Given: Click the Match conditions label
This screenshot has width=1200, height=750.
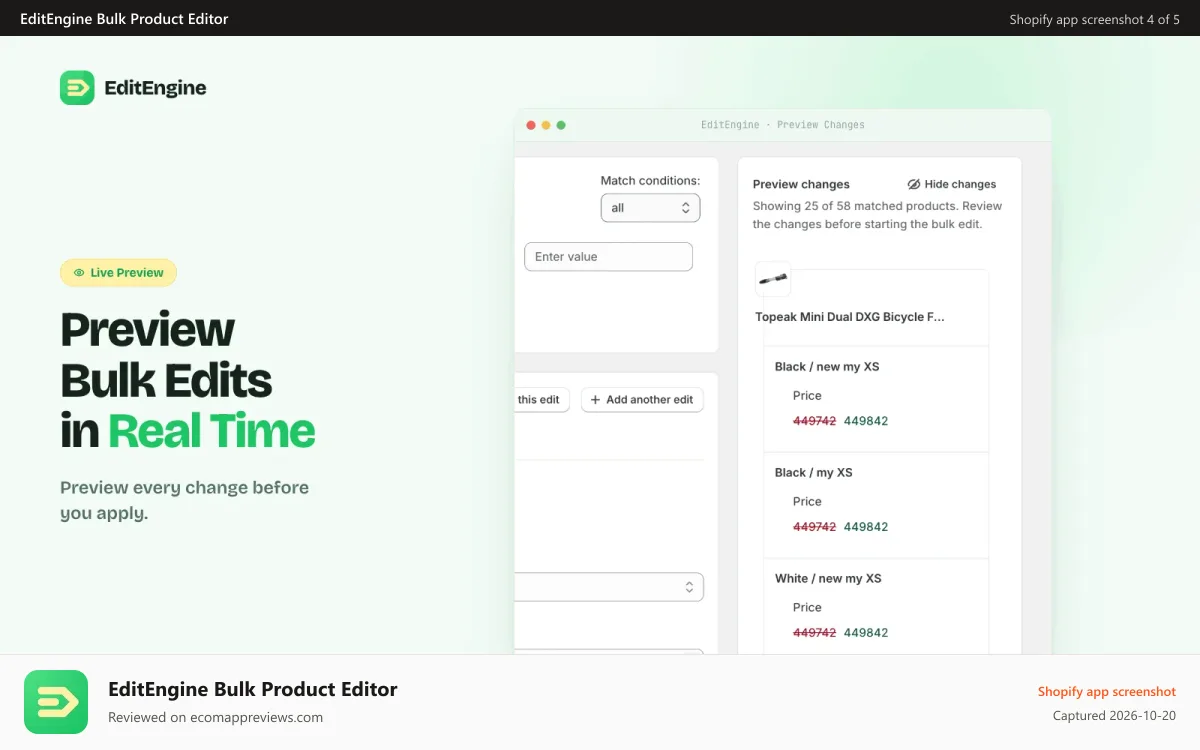Looking at the screenshot, I should pos(650,181).
